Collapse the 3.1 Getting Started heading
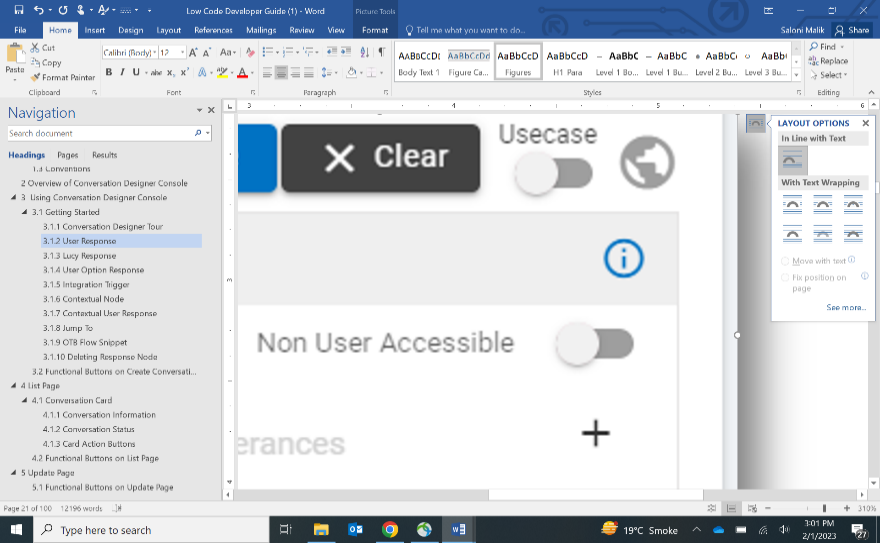 point(25,212)
